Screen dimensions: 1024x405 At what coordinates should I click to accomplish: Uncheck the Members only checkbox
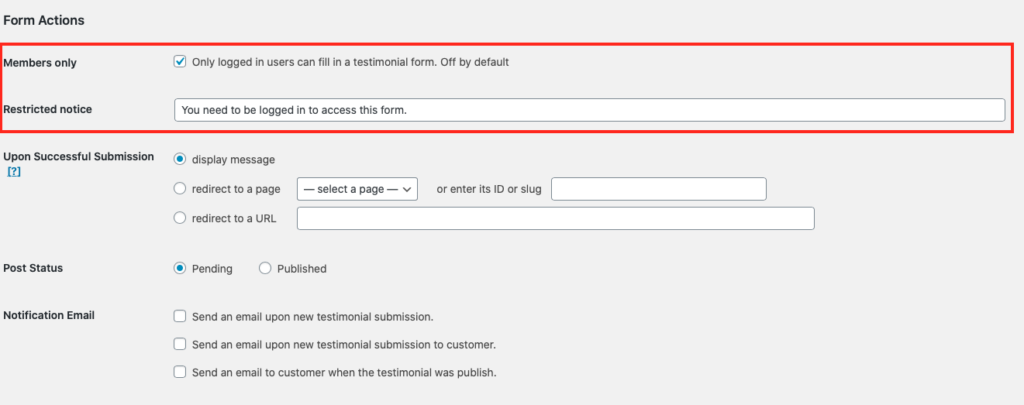(x=180, y=62)
